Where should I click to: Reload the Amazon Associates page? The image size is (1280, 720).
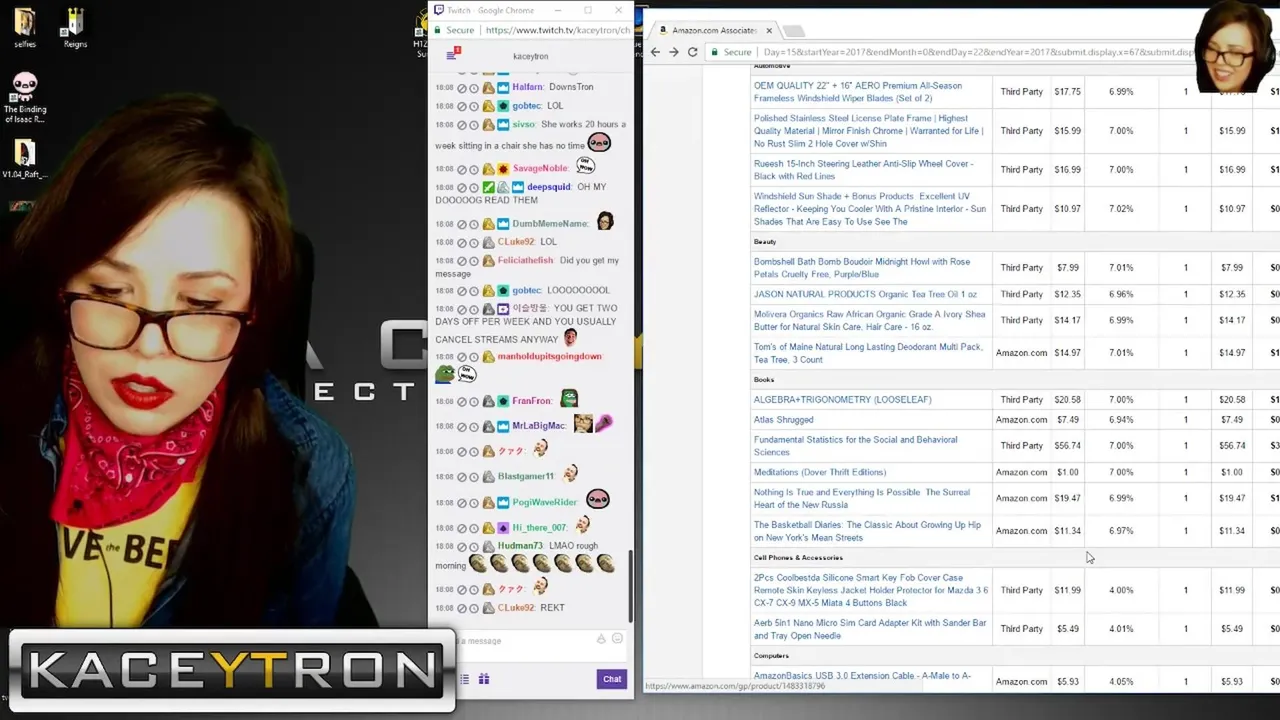click(x=692, y=52)
